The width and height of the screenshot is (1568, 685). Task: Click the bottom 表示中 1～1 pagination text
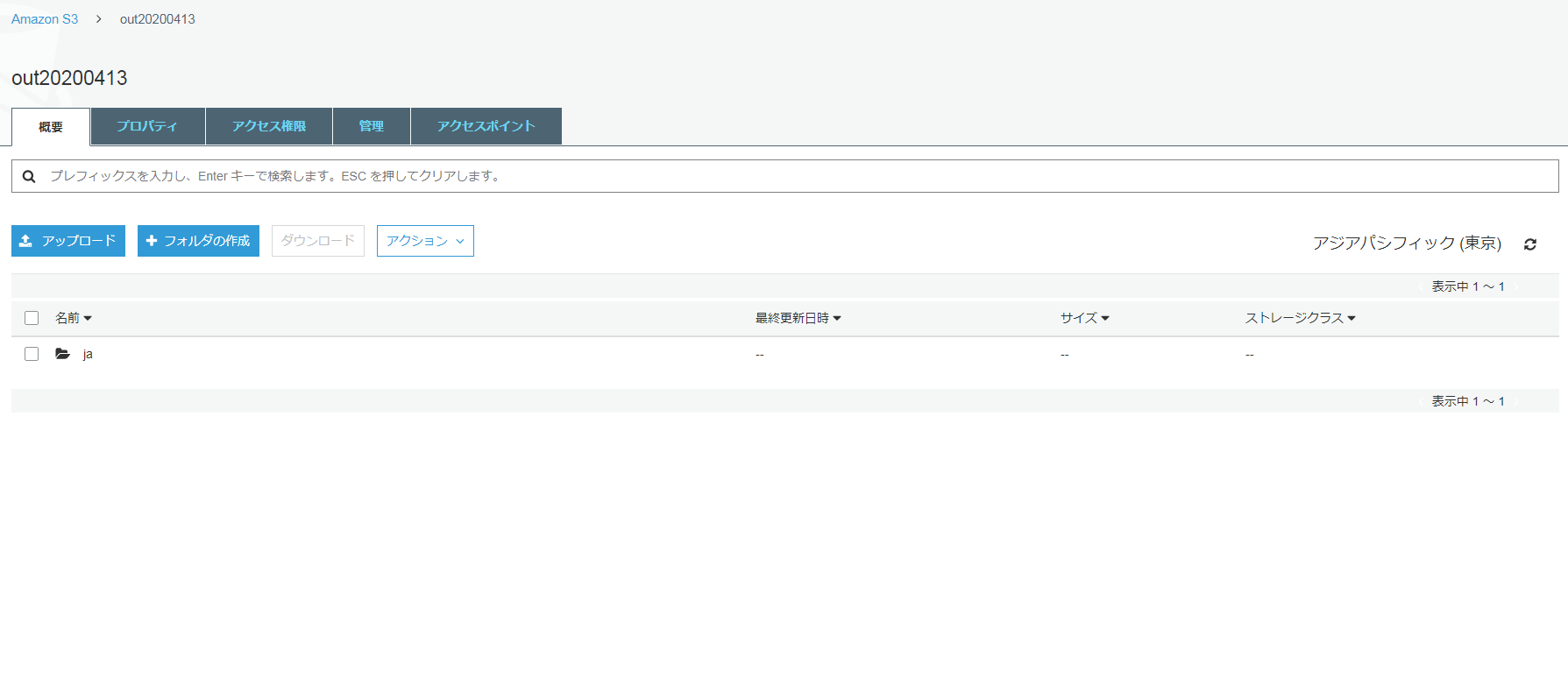click(x=1468, y=401)
